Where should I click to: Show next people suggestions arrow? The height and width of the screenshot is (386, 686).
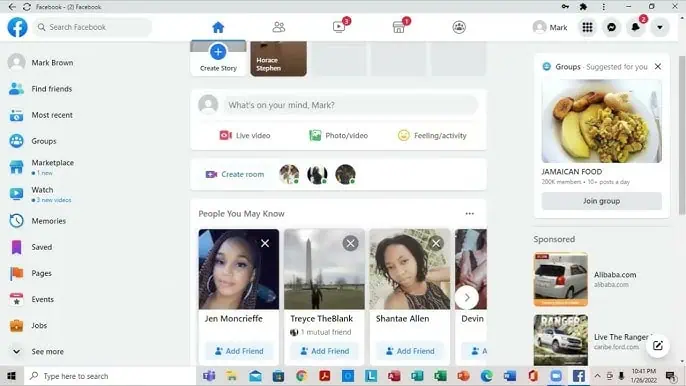coord(467,298)
